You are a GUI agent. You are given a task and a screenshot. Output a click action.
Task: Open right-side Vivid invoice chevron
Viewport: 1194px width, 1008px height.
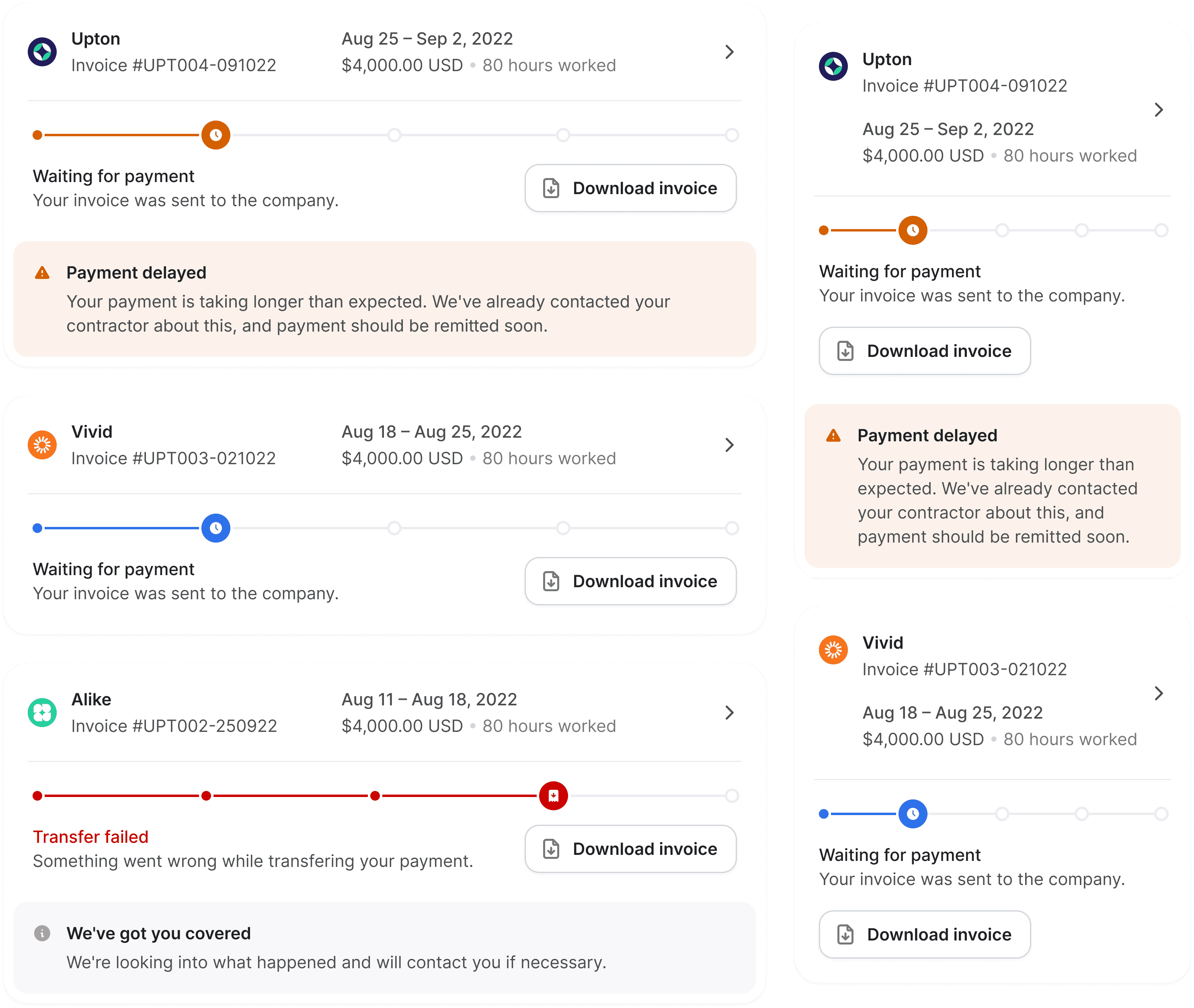click(1159, 693)
